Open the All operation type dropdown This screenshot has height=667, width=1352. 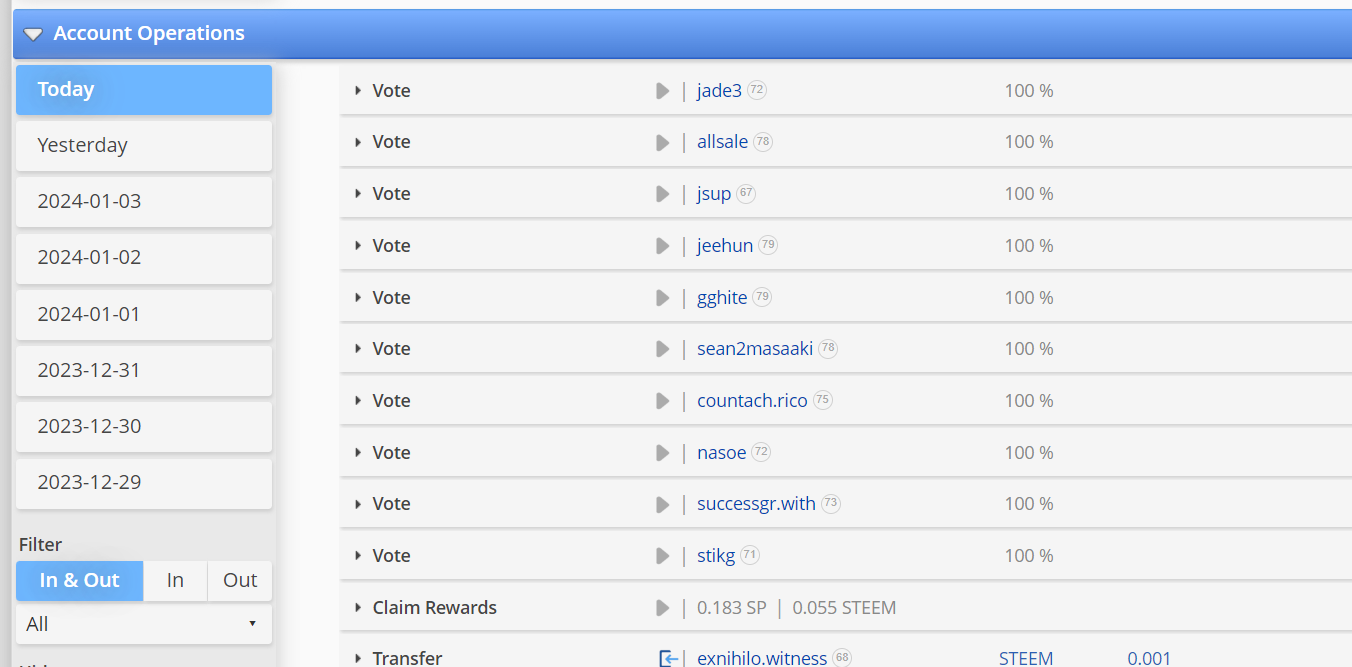pyautogui.click(x=144, y=624)
